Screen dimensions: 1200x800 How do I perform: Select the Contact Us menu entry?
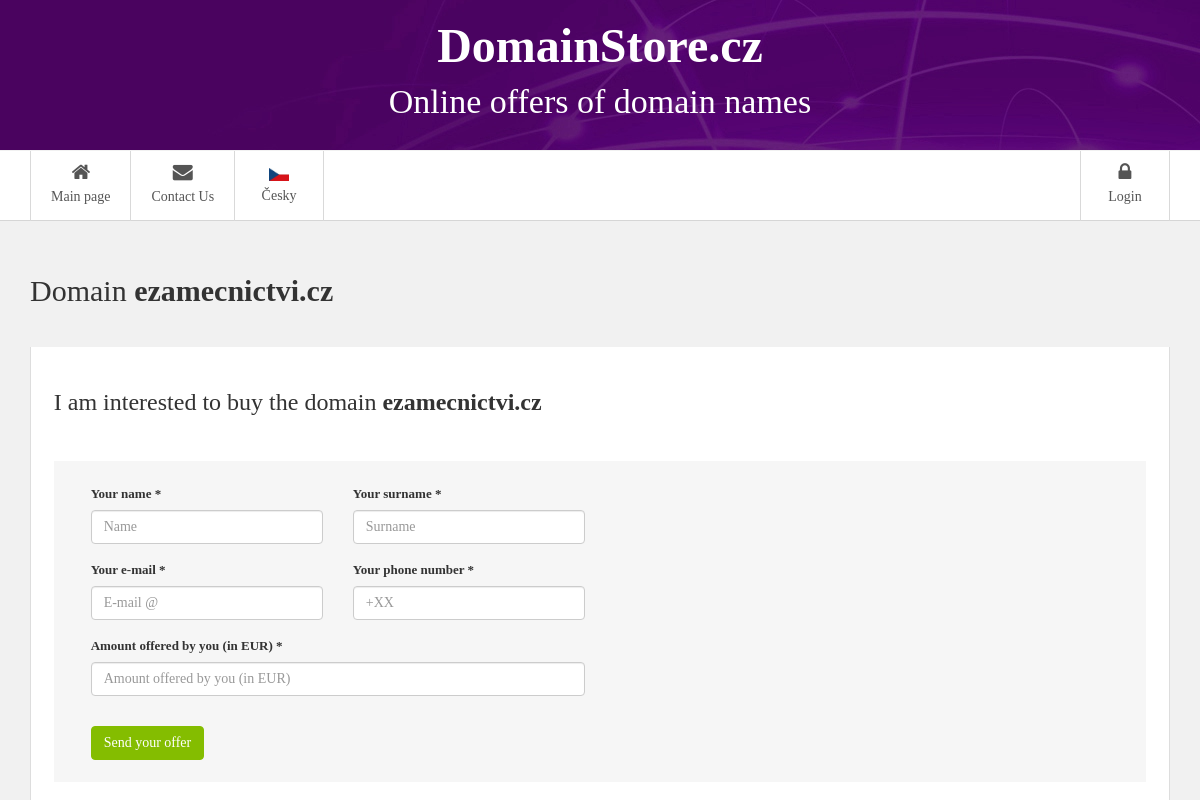[182, 196]
